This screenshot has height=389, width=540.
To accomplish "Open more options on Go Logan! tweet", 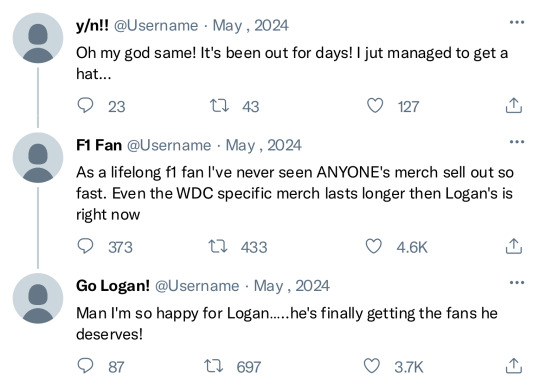I will point(517,283).
